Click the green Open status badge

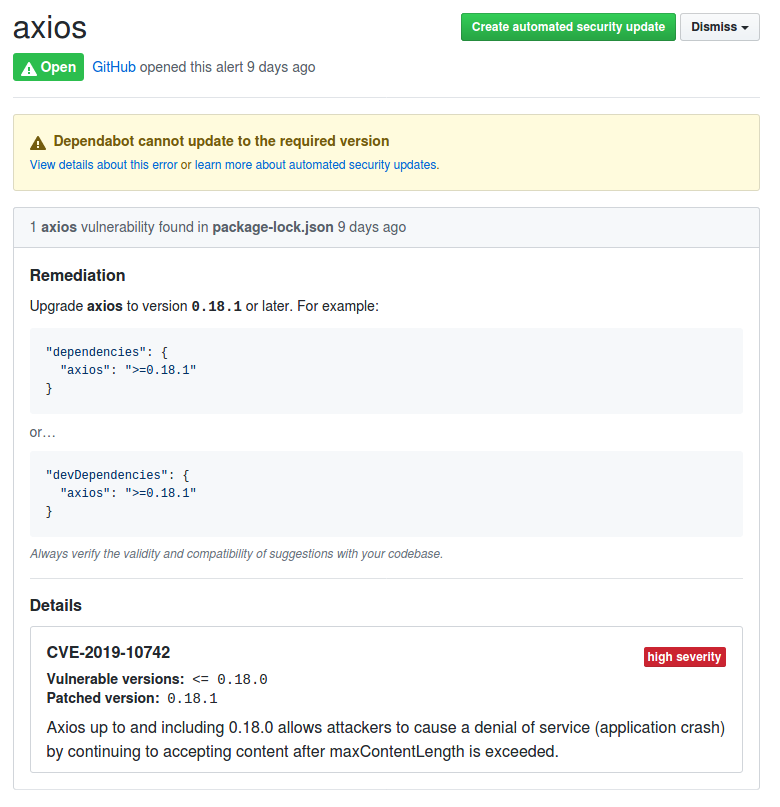tap(48, 67)
